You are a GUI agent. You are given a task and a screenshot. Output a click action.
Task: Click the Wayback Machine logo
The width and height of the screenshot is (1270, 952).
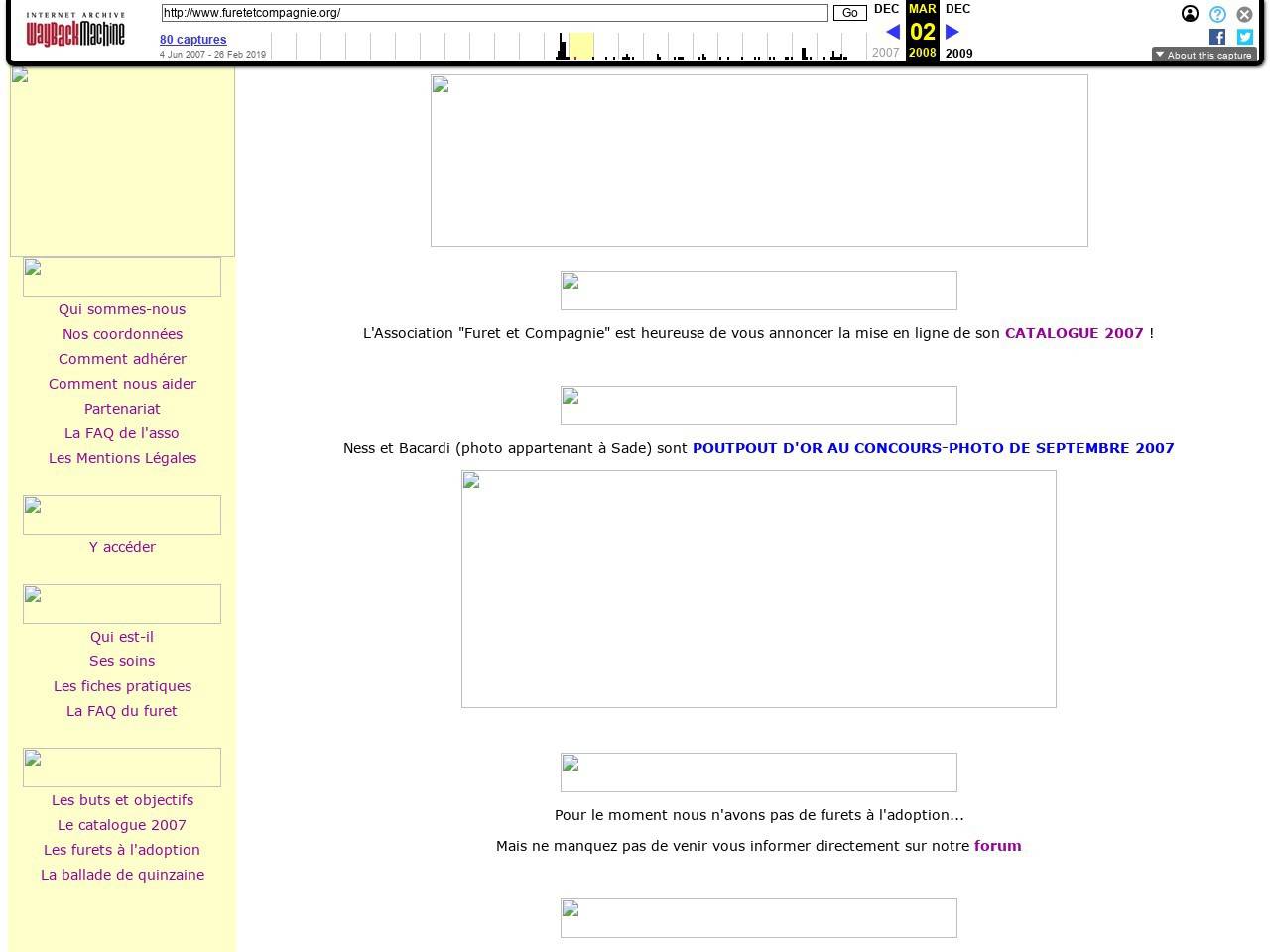pyautogui.click(x=75, y=31)
